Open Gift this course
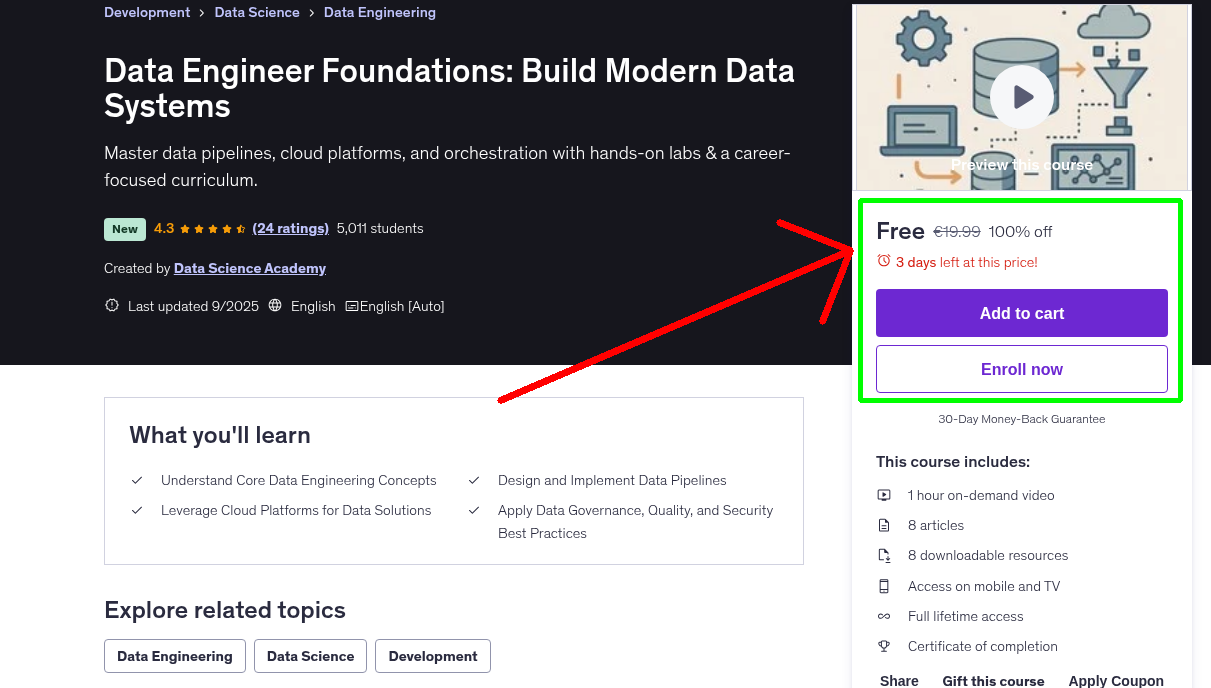This screenshot has width=1211, height=688. pyautogui.click(x=993, y=680)
